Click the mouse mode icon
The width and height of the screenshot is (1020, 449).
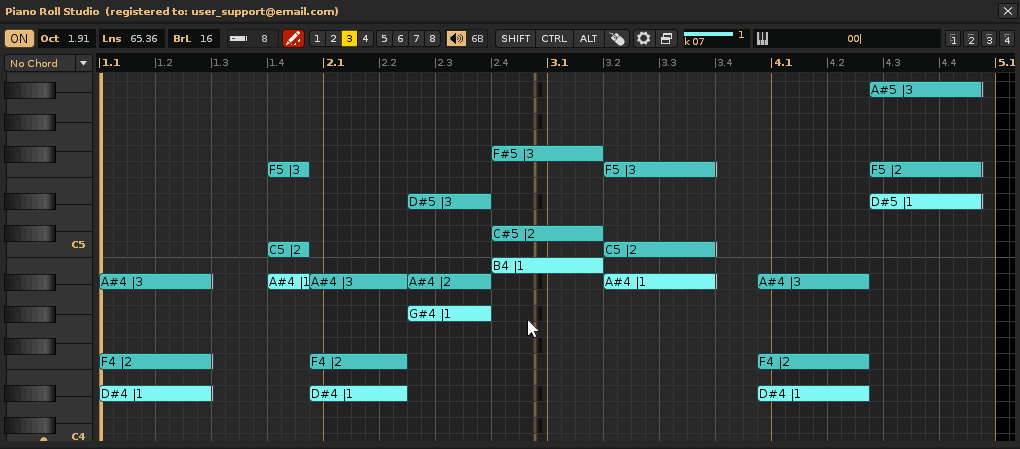point(617,39)
